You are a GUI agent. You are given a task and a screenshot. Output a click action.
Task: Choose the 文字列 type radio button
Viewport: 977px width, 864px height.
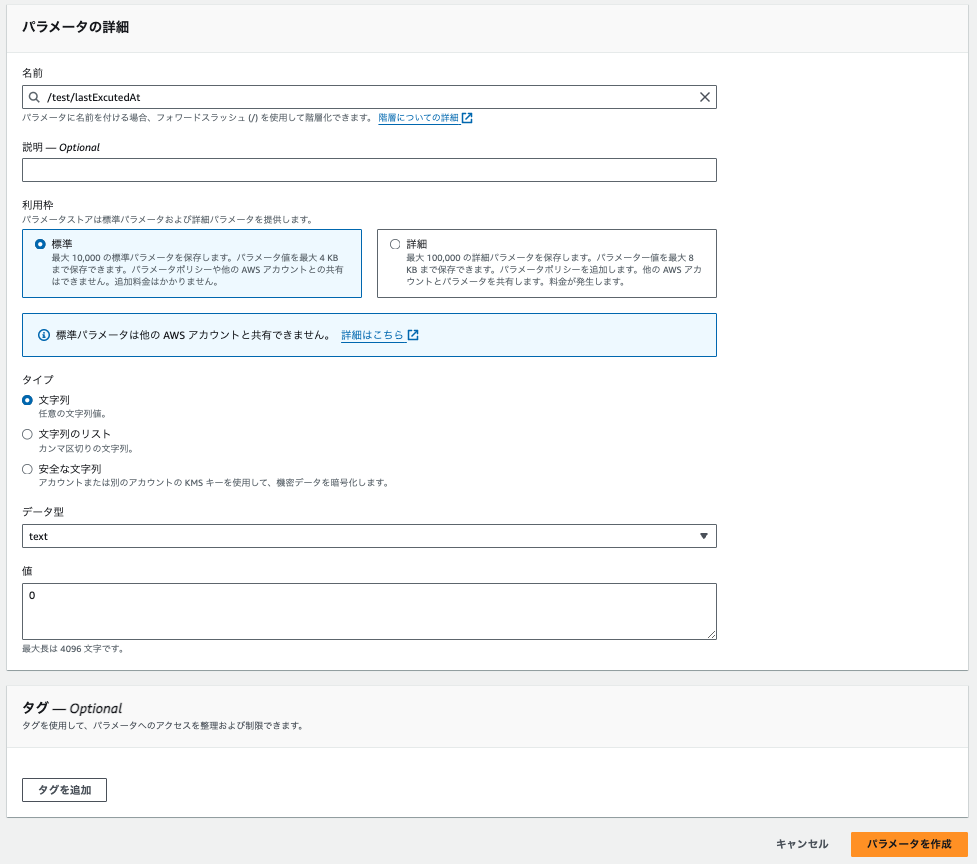(27, 400)
